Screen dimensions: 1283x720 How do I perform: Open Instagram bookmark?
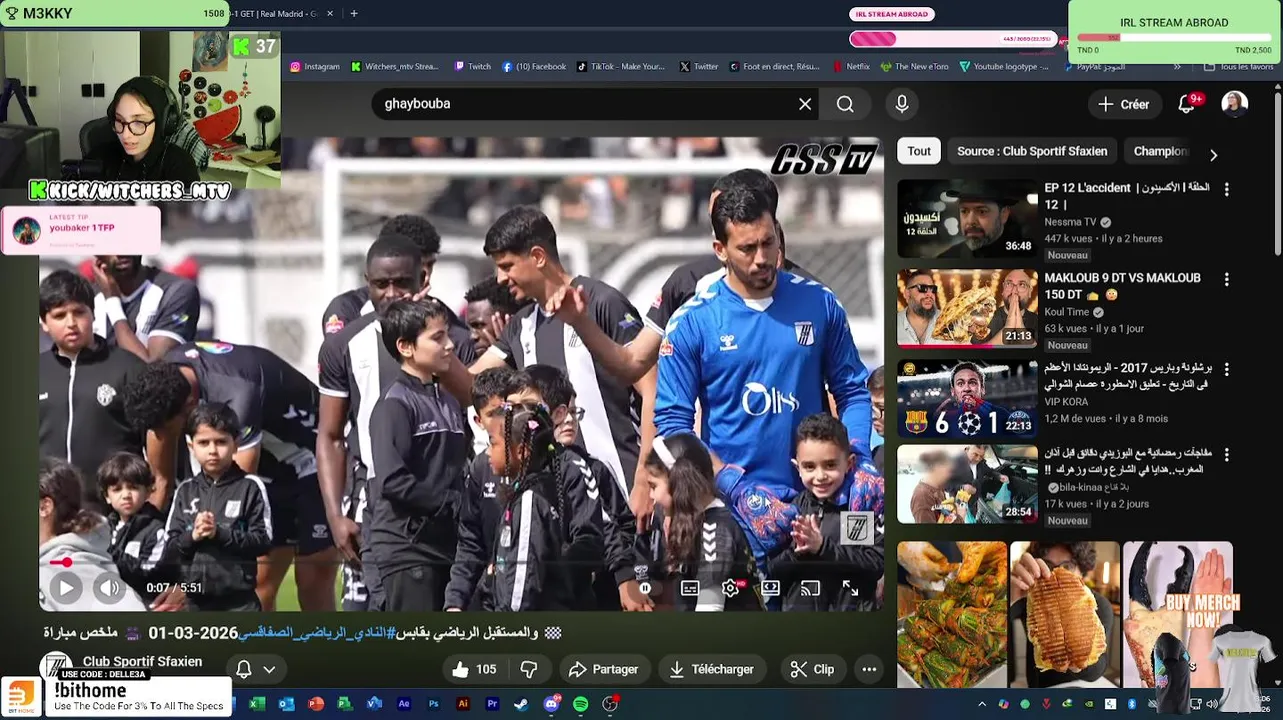click(x=315, y=67)
